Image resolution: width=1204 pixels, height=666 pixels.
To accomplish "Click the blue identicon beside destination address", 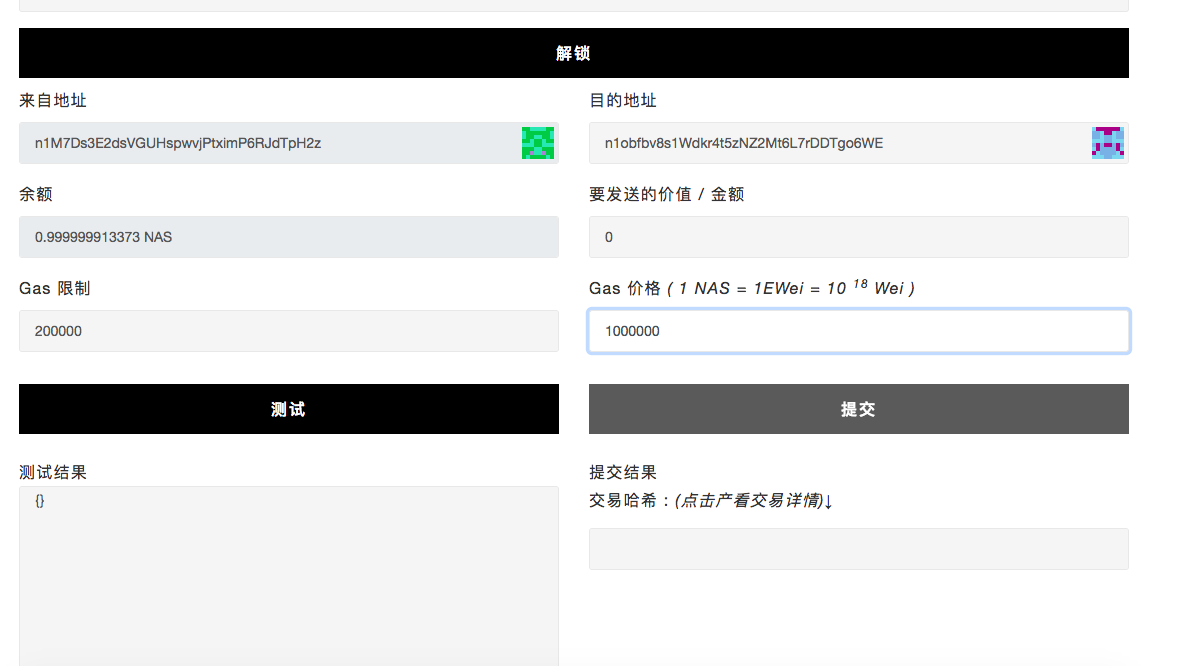I will click(1108, 143).
